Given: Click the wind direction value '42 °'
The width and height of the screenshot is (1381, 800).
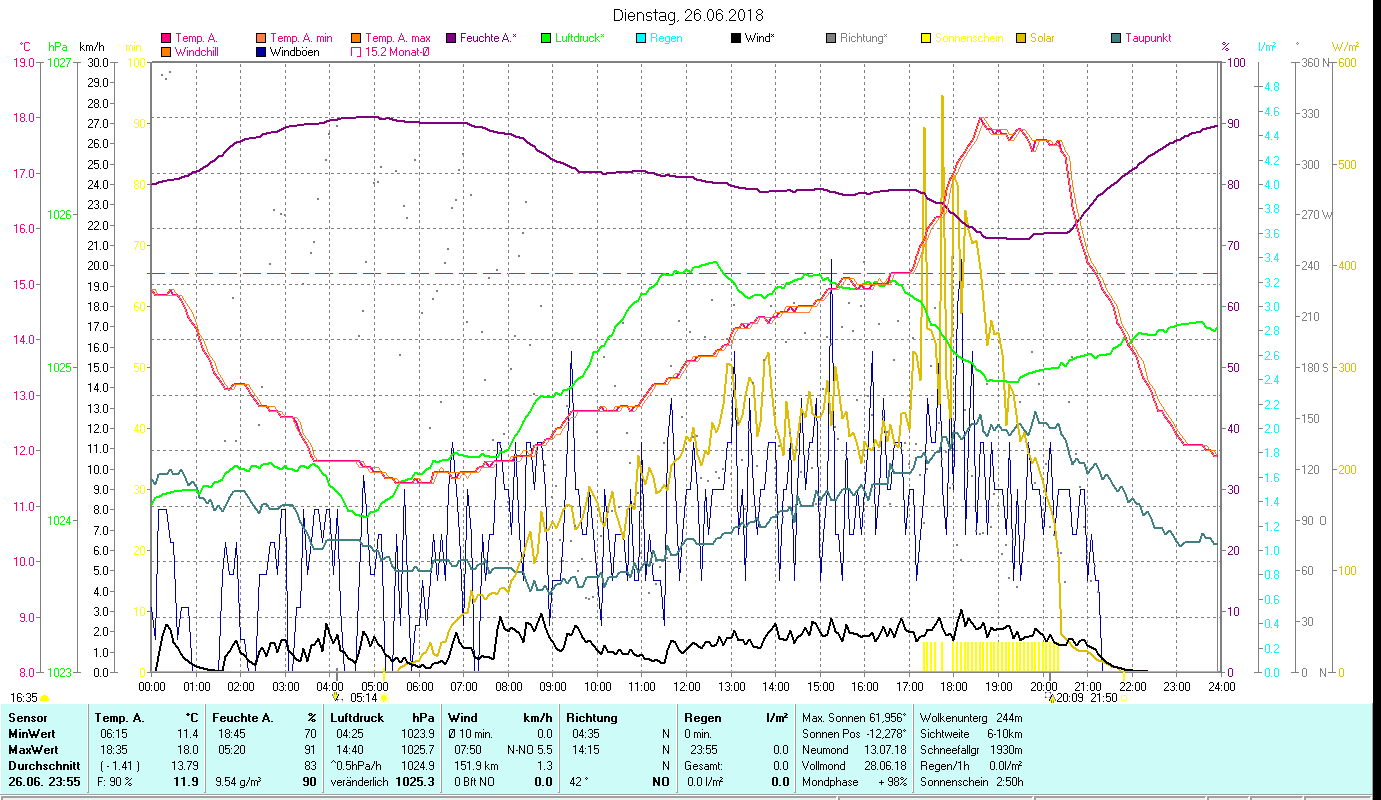Looking at the screenshot, I should click(579, 782).
